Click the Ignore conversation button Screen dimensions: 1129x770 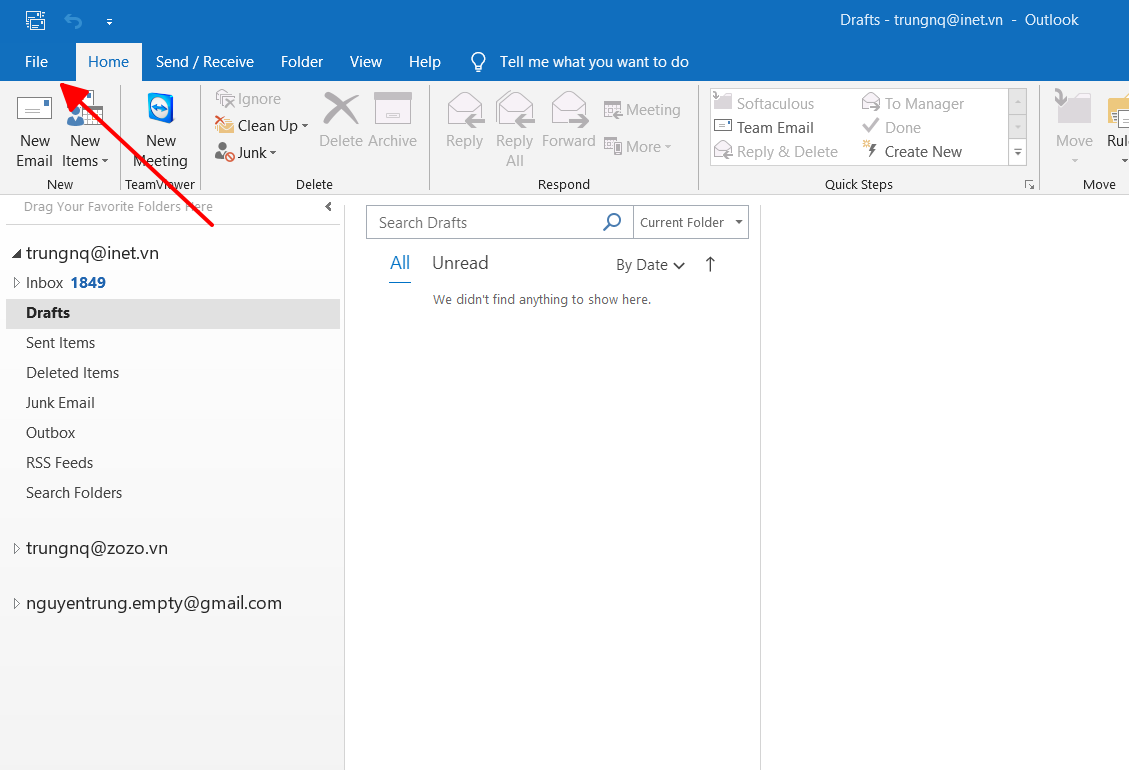coord(248,99)
